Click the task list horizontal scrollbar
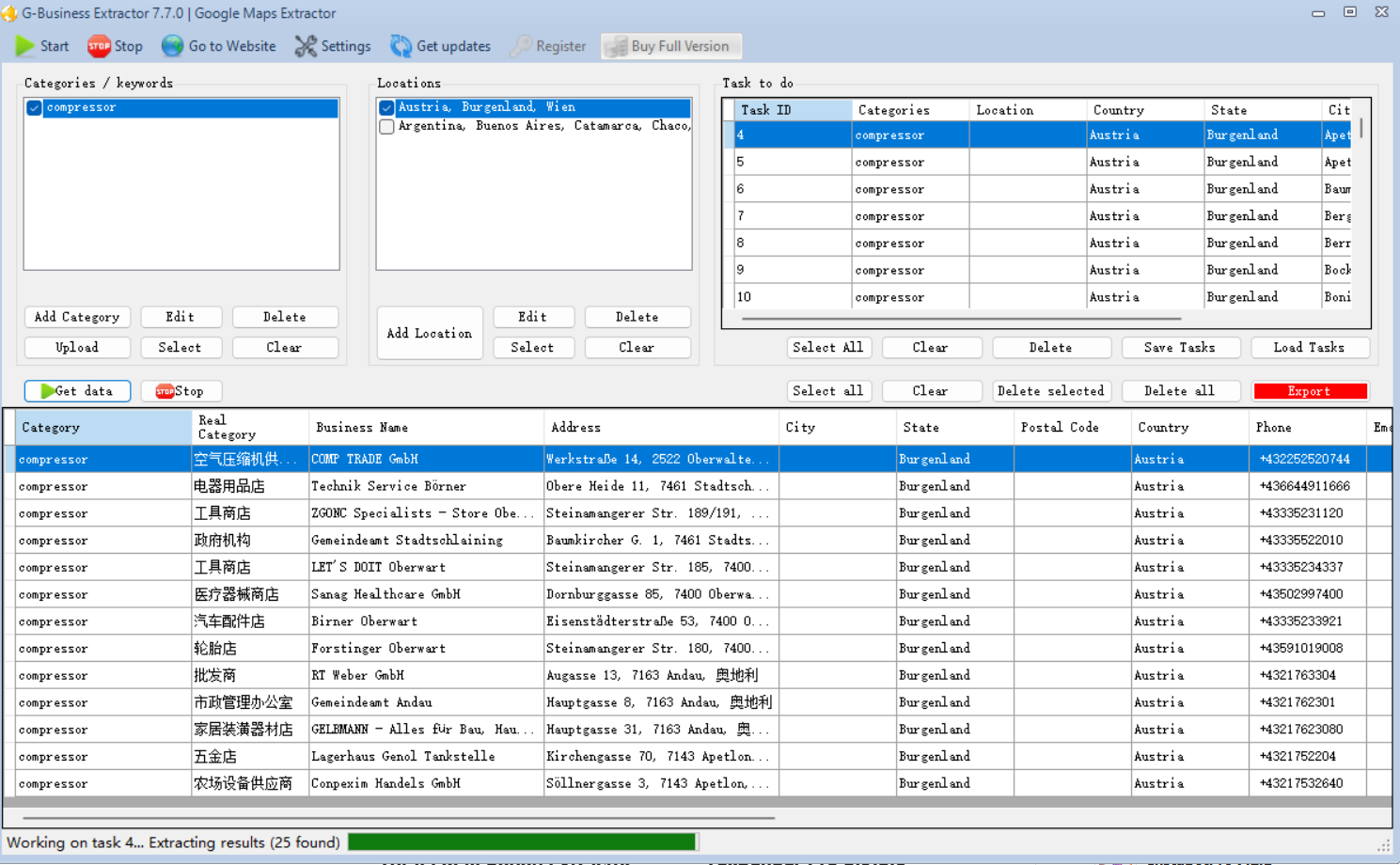 pyautogui.click(x=959, y=319)
